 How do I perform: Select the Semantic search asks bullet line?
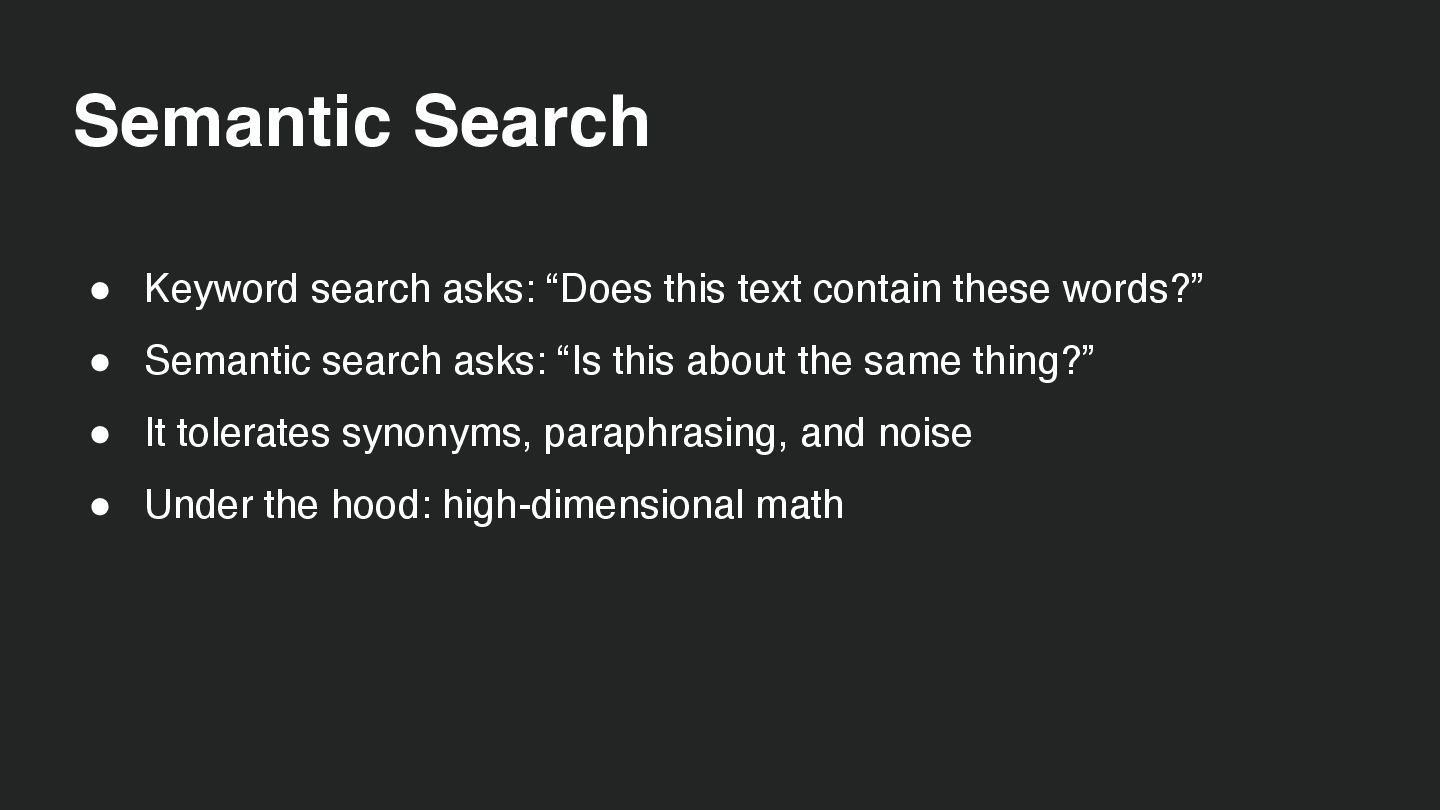(x=619, y=361)
